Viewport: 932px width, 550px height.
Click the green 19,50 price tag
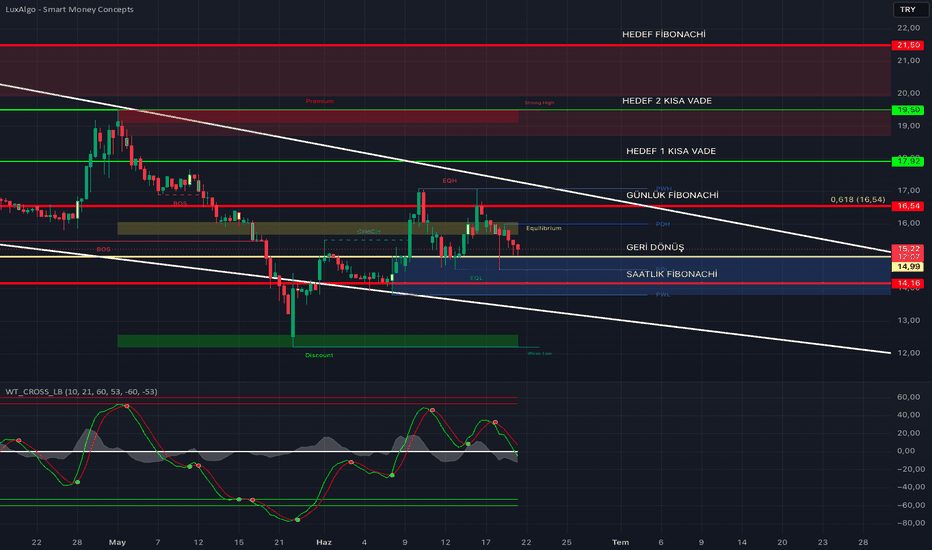908,110
